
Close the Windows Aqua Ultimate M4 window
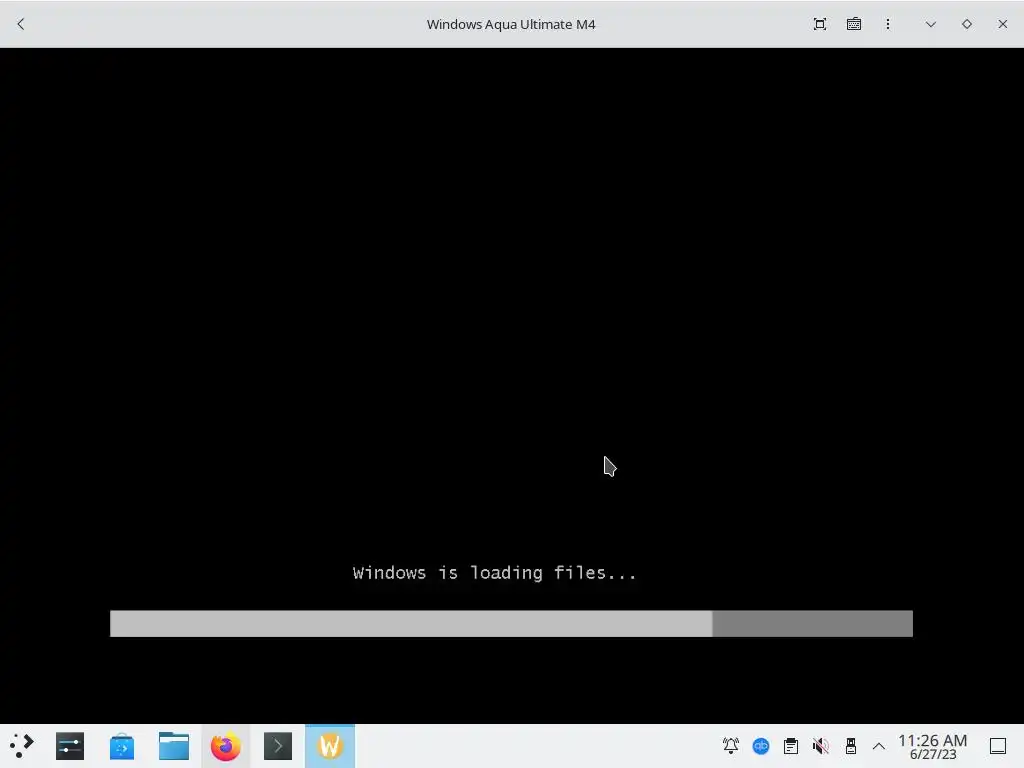click(x=1002, y=24)
